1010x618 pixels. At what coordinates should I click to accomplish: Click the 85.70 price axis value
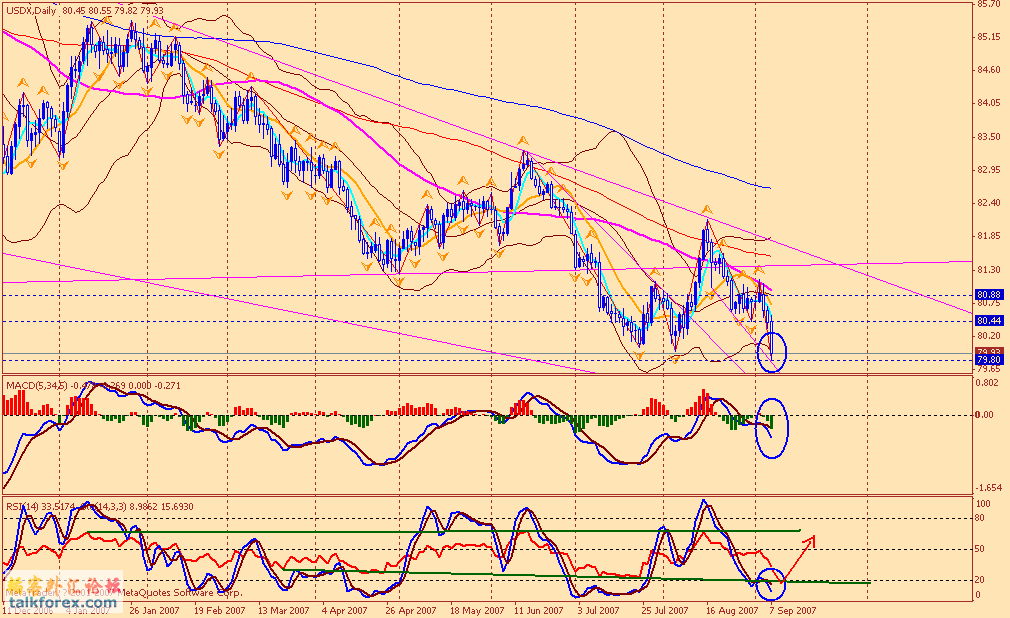coord(989,4)
